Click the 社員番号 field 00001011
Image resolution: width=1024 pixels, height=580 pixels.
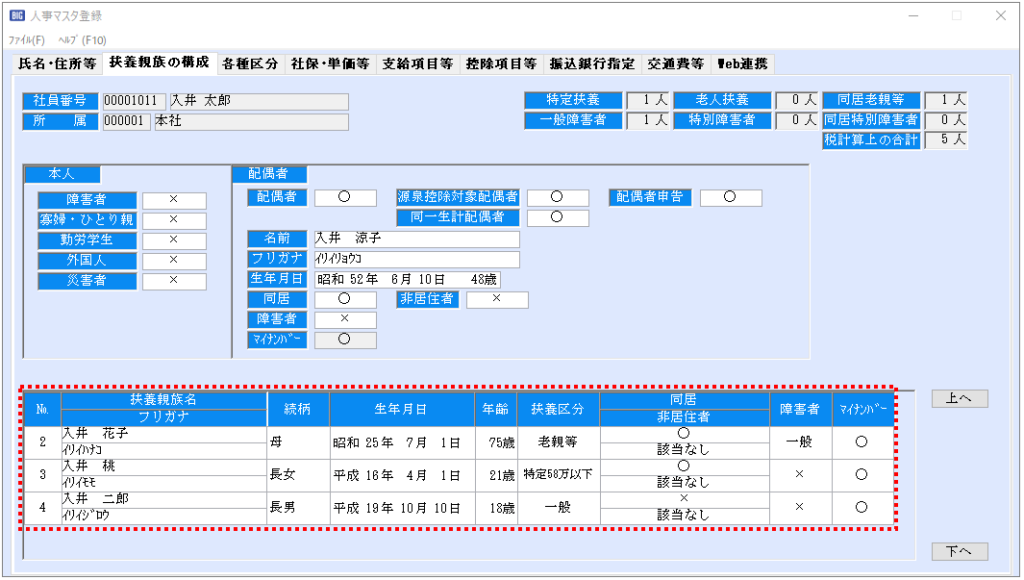(x=134, y=101)
